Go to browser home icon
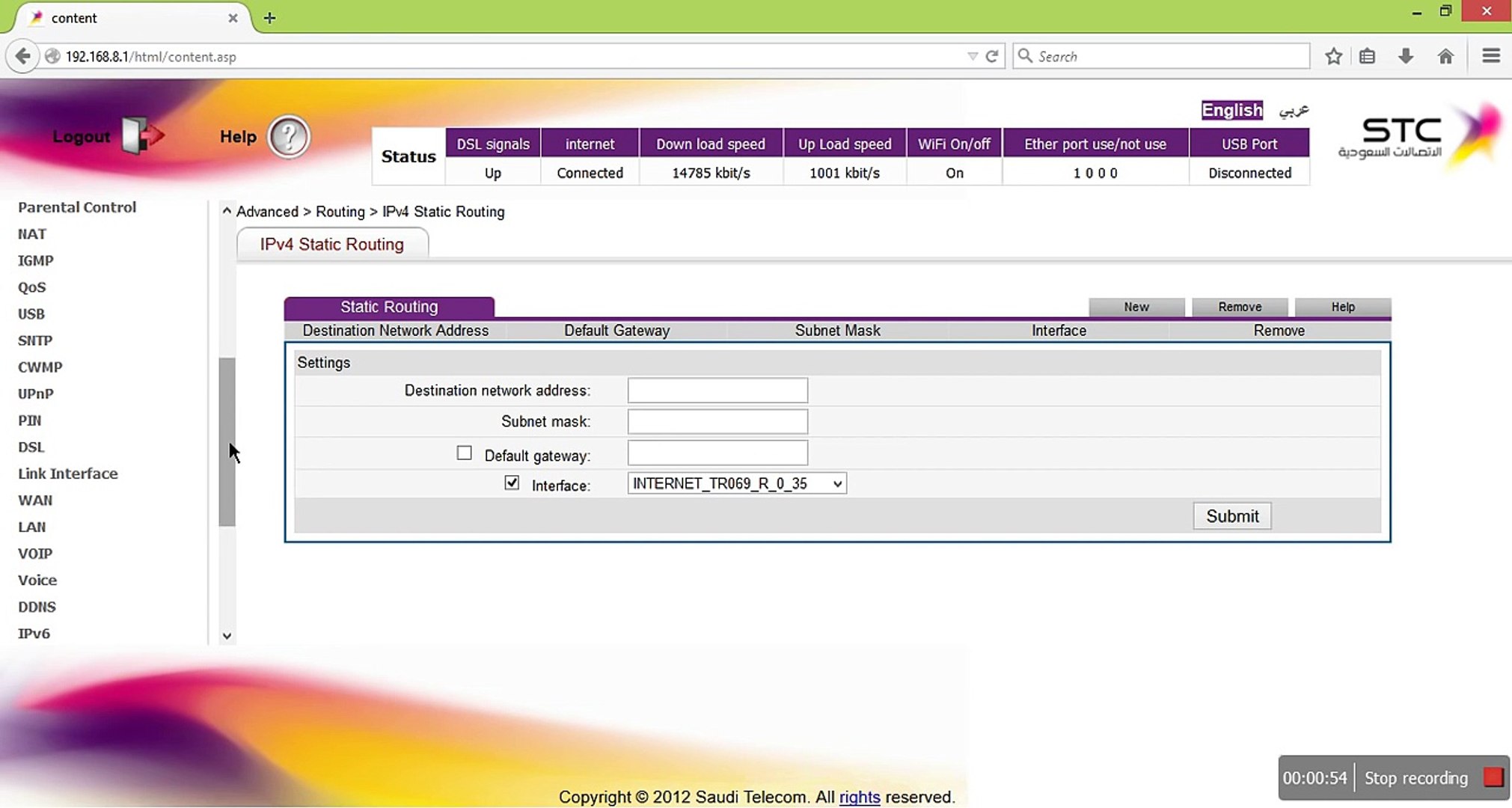Image resolution: width=1512 pixels, height=808 pixels. tap(1445, 56)
